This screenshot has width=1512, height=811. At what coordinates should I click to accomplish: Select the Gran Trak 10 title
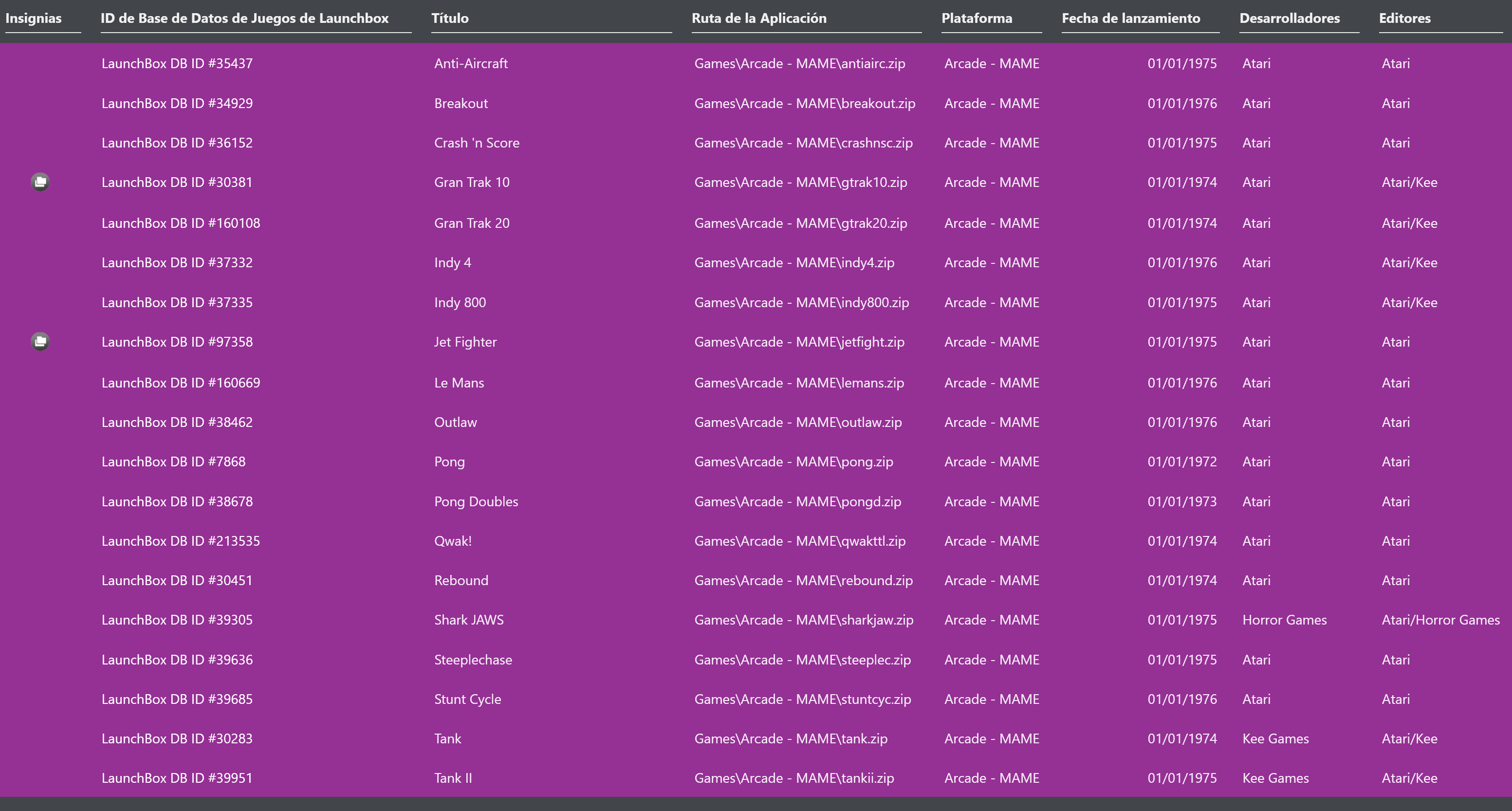coord(472,183)
